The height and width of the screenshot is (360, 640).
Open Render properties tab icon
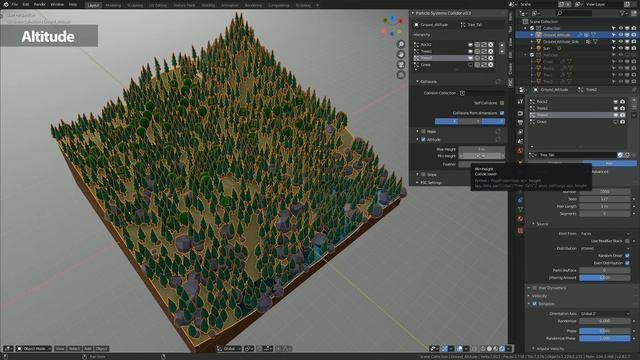point(520,113)
